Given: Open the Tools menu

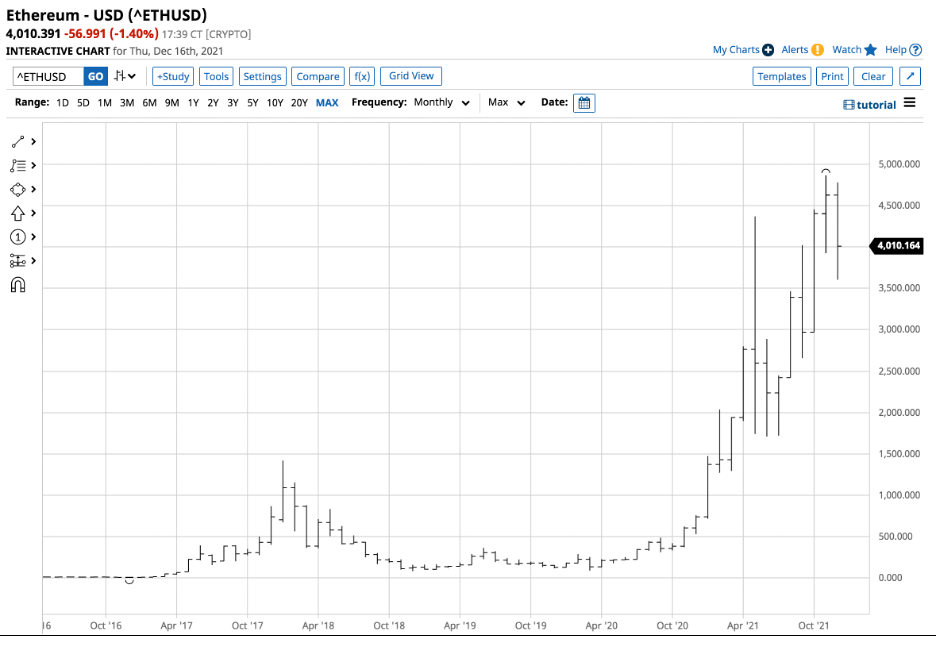Looking at the screenshot, I should pos(216,76).
